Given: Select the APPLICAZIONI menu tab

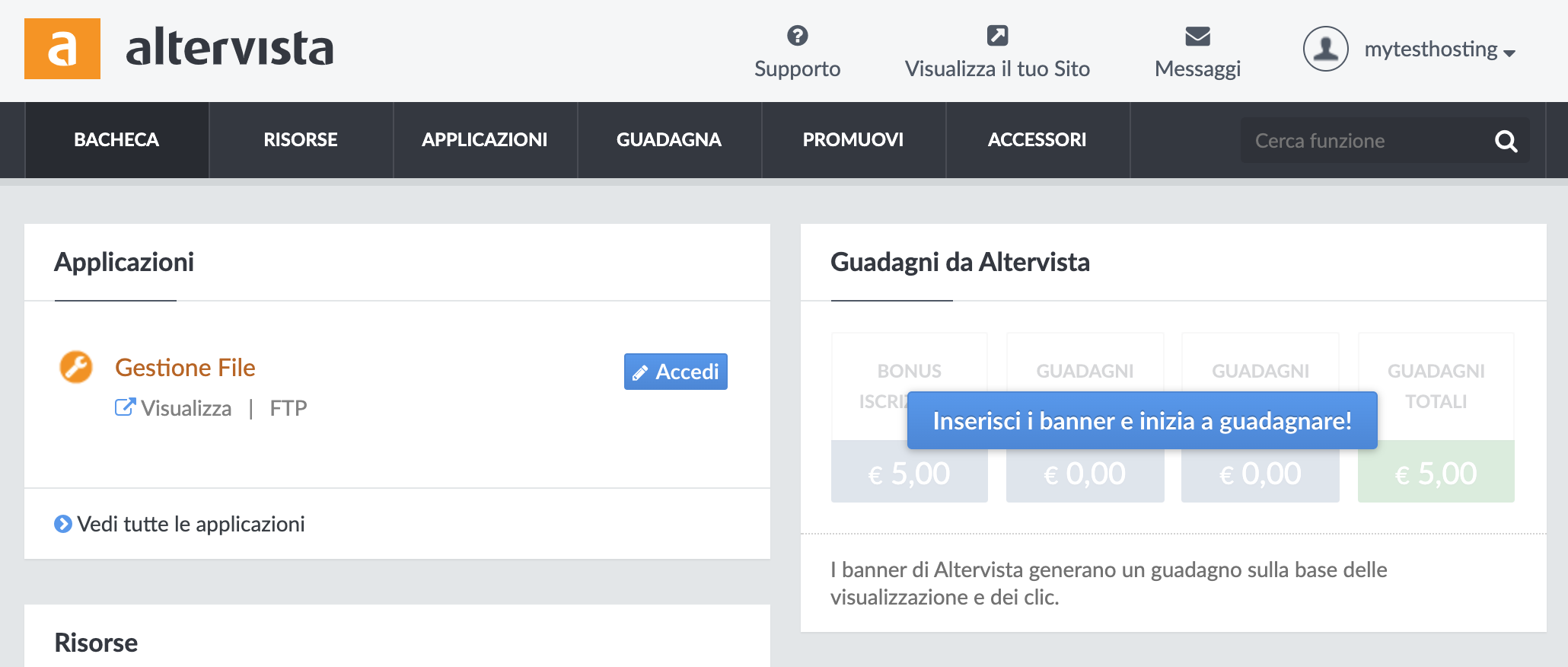Looking at the screenshot, I should pyautogui.click(x=485, y=140).
